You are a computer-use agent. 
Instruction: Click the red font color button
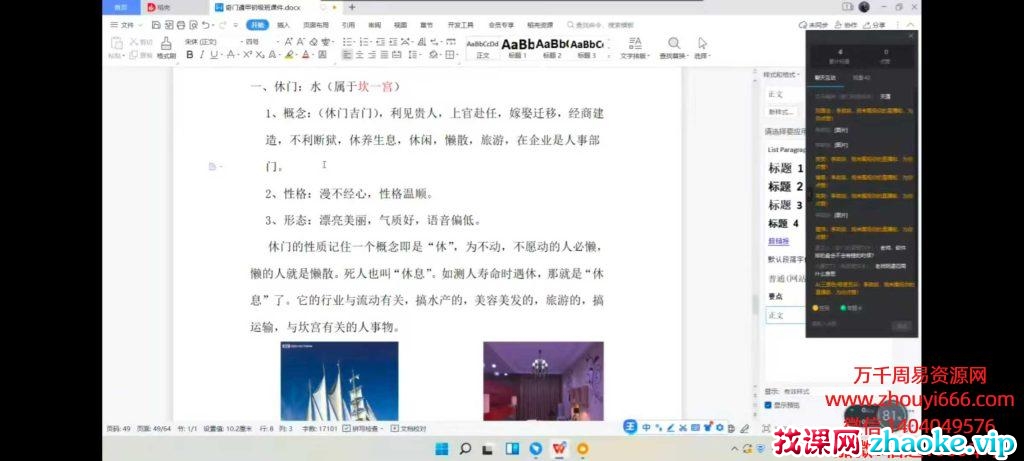pyautogui.click(x=307, y=55)
